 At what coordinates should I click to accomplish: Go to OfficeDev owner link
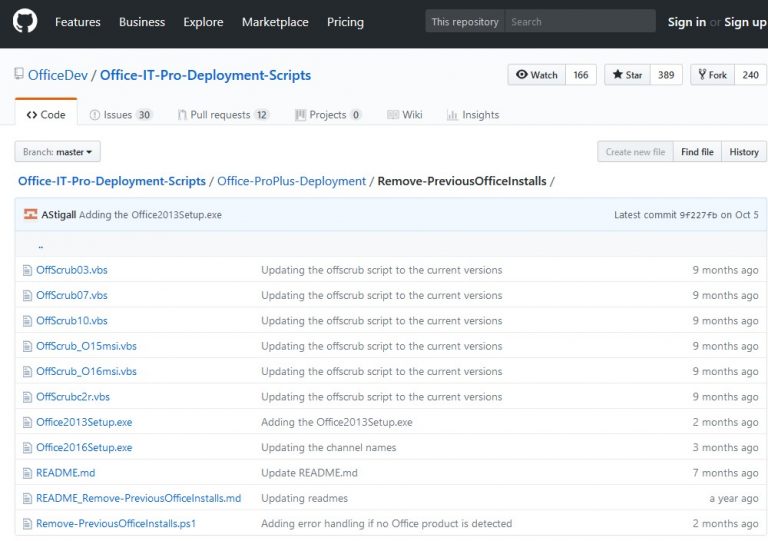(x=58, y=75)
